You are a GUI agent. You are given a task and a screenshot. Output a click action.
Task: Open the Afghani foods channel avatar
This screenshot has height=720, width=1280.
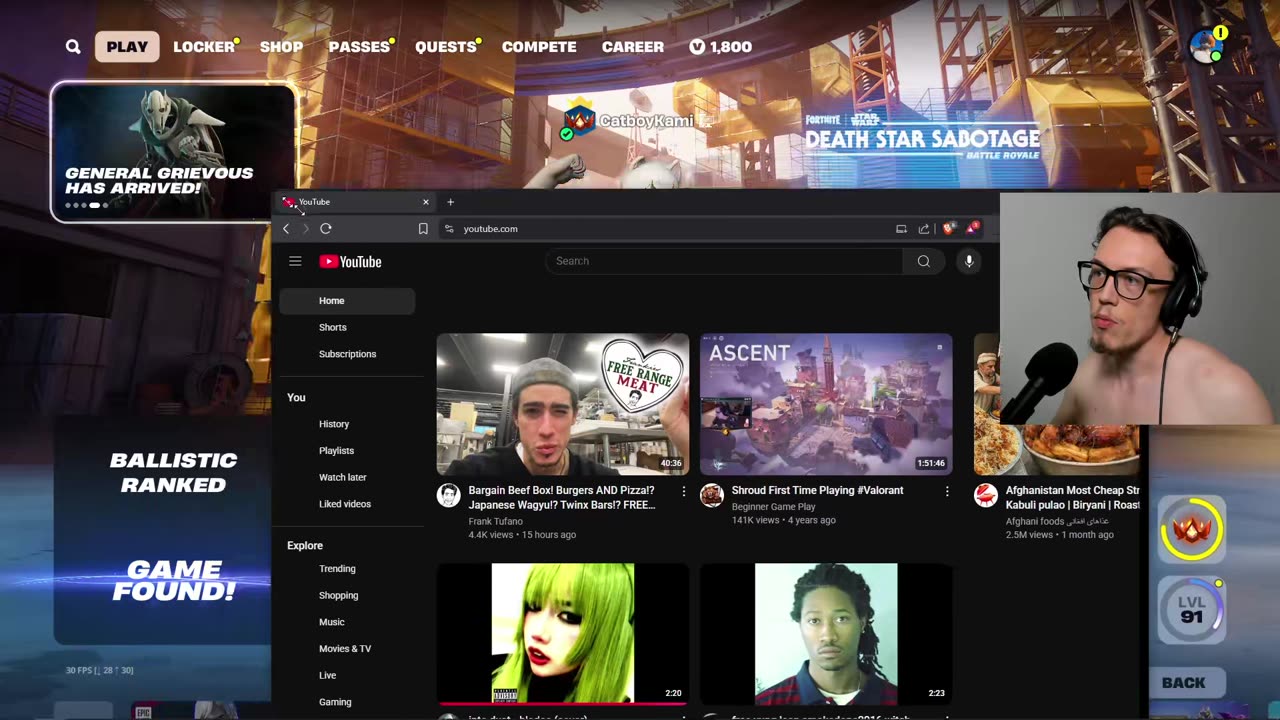coord(986,495)
